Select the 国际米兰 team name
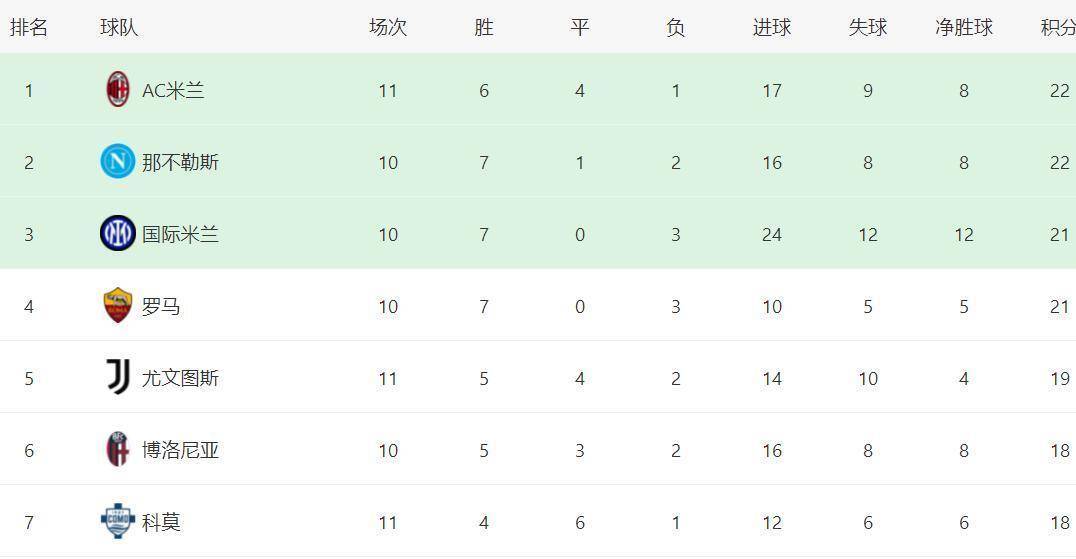 180,235
